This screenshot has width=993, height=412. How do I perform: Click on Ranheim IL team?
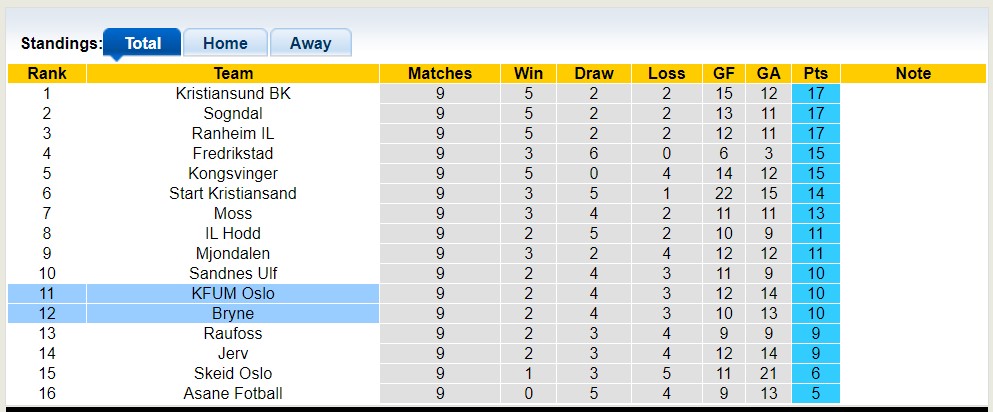tap(233, 133)
